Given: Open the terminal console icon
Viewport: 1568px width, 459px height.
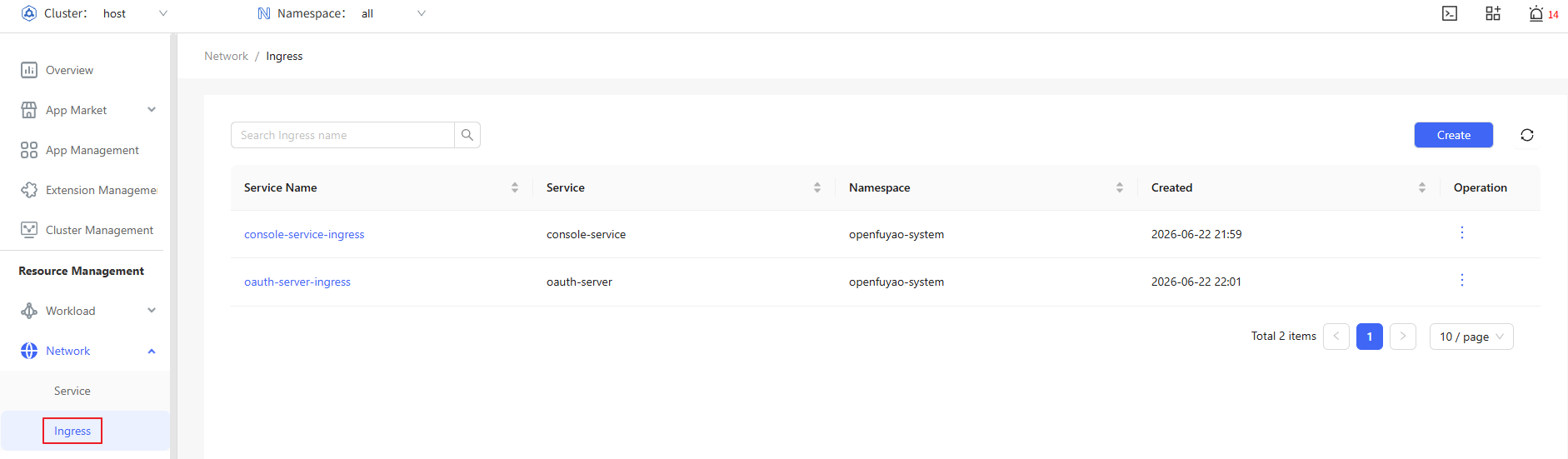Looking at the screenshot, I should coord(1450,13).
